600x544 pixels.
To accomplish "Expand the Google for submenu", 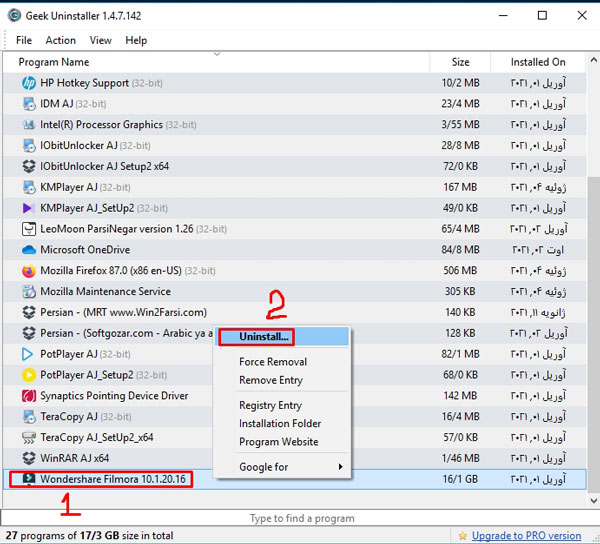I will (x=283, y=467).
